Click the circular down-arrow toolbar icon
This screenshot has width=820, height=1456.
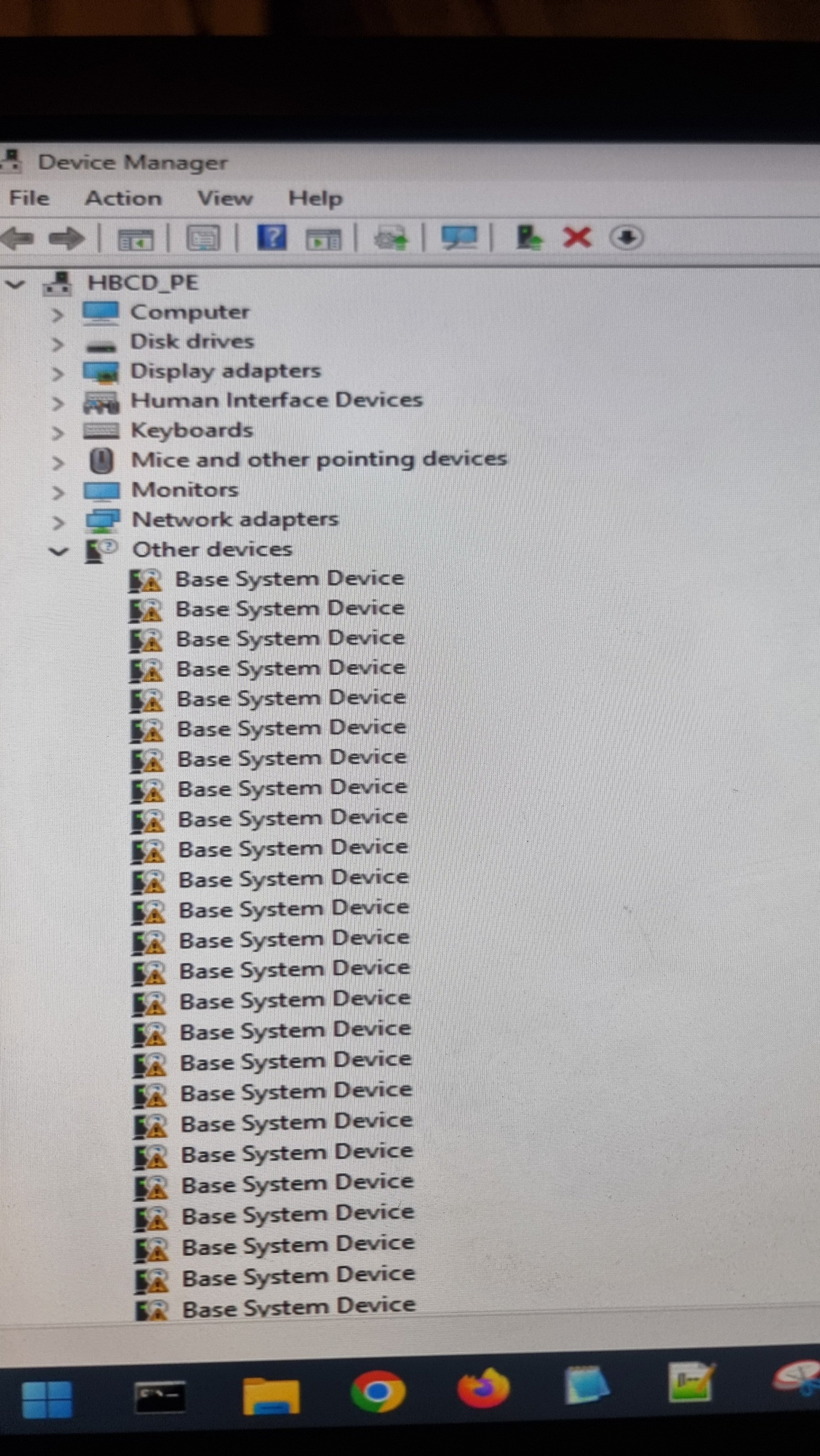626,237
